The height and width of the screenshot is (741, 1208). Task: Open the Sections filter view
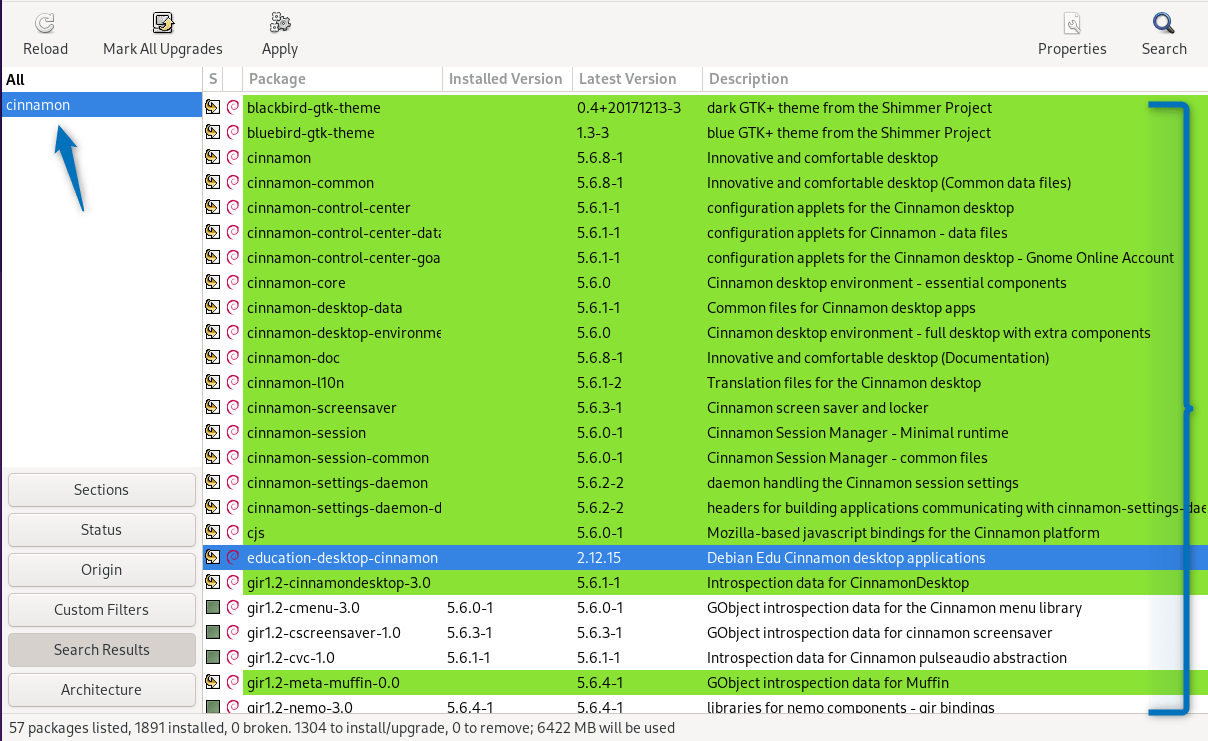tap(101, 489)
